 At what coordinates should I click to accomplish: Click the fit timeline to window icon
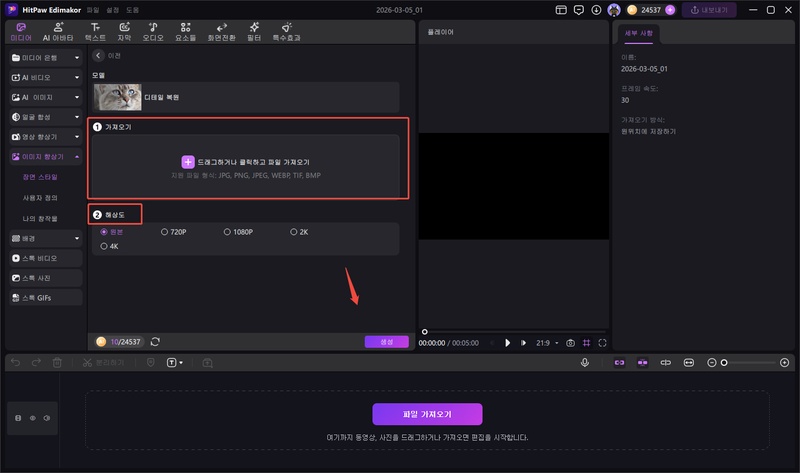tap(689, 362)
